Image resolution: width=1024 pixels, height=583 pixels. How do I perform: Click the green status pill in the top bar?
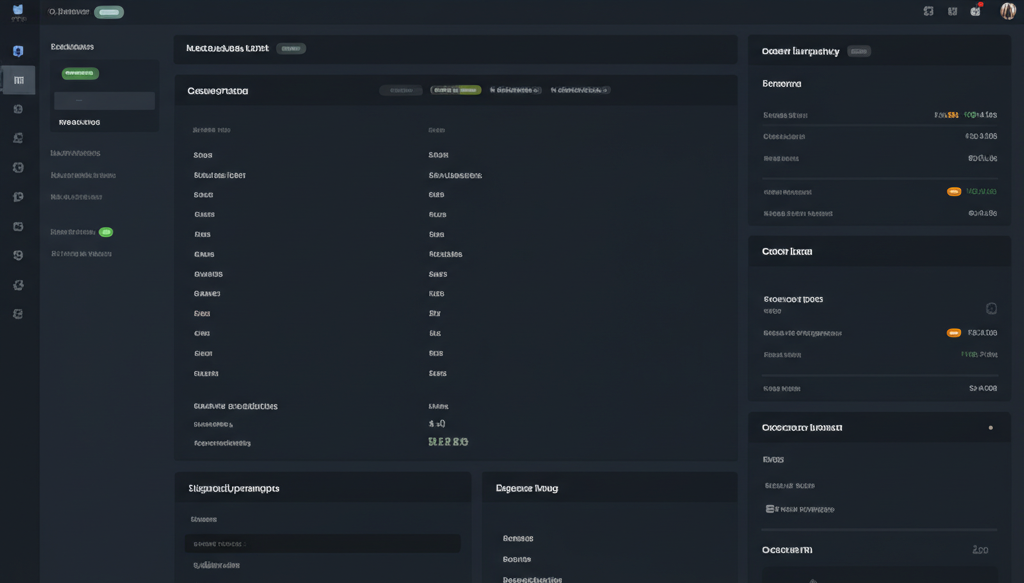(x=109, y=12)
